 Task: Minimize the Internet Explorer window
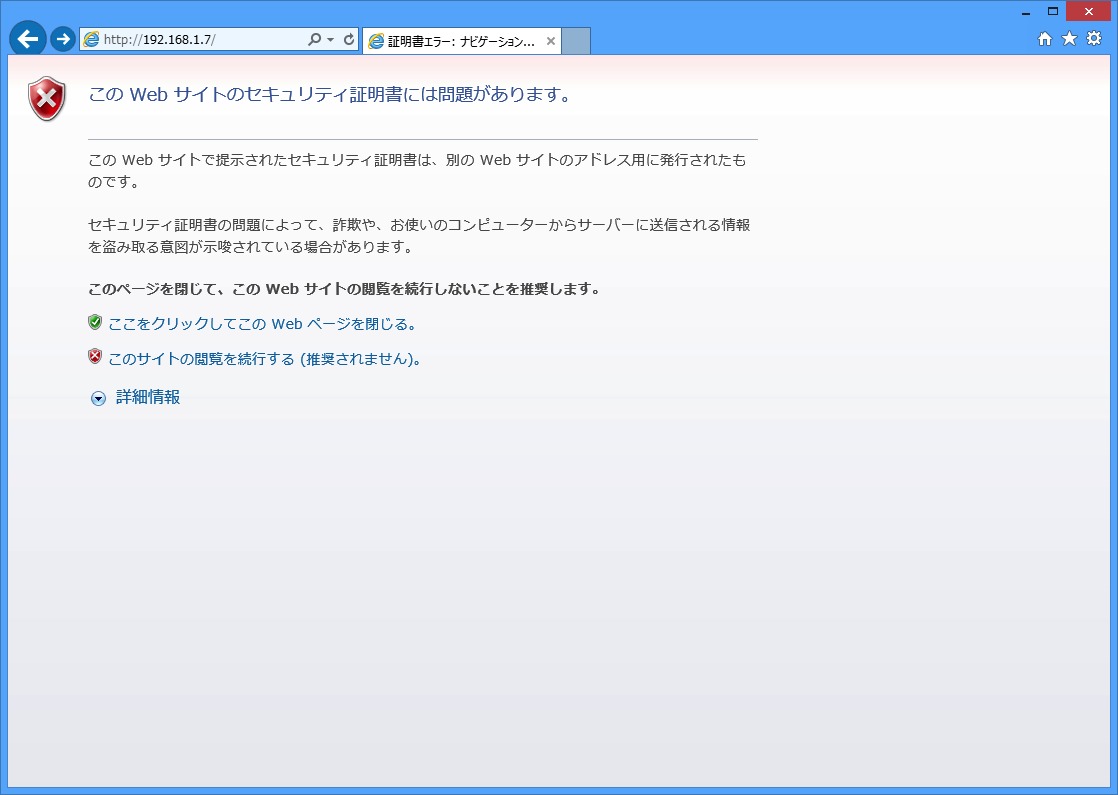pyautogui.click(x=1025, y=12)
